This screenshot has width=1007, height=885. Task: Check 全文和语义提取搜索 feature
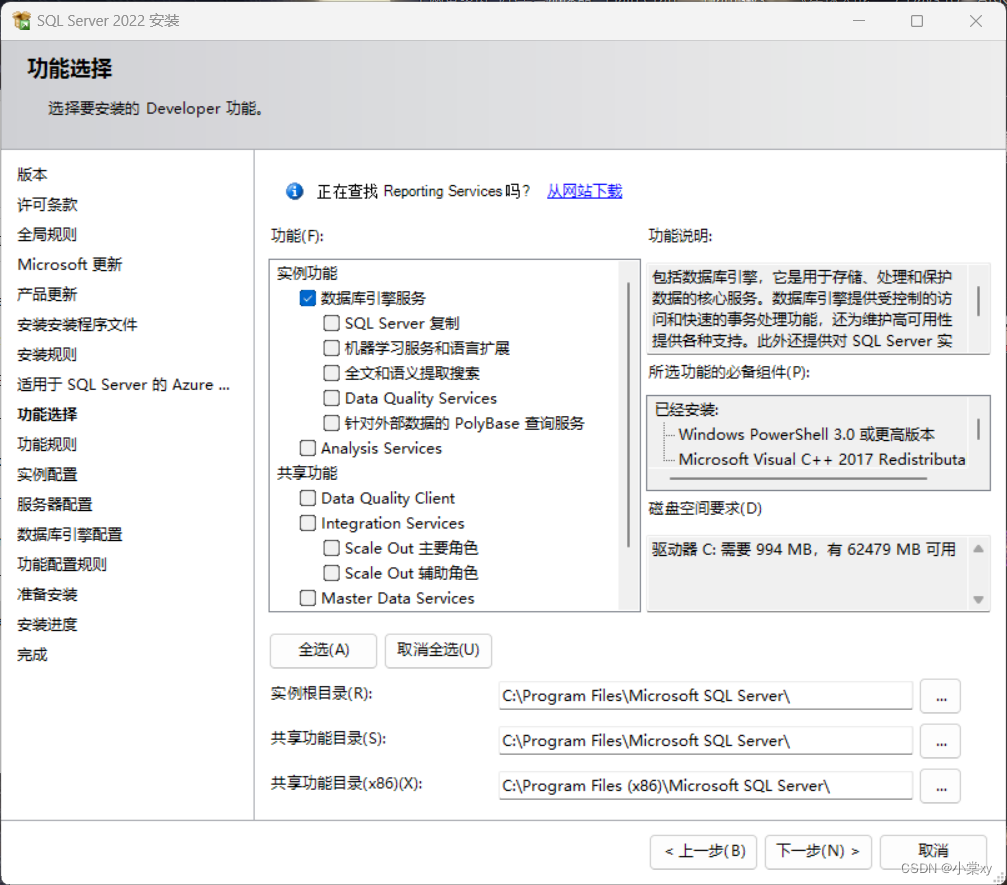tap(331, 373)
